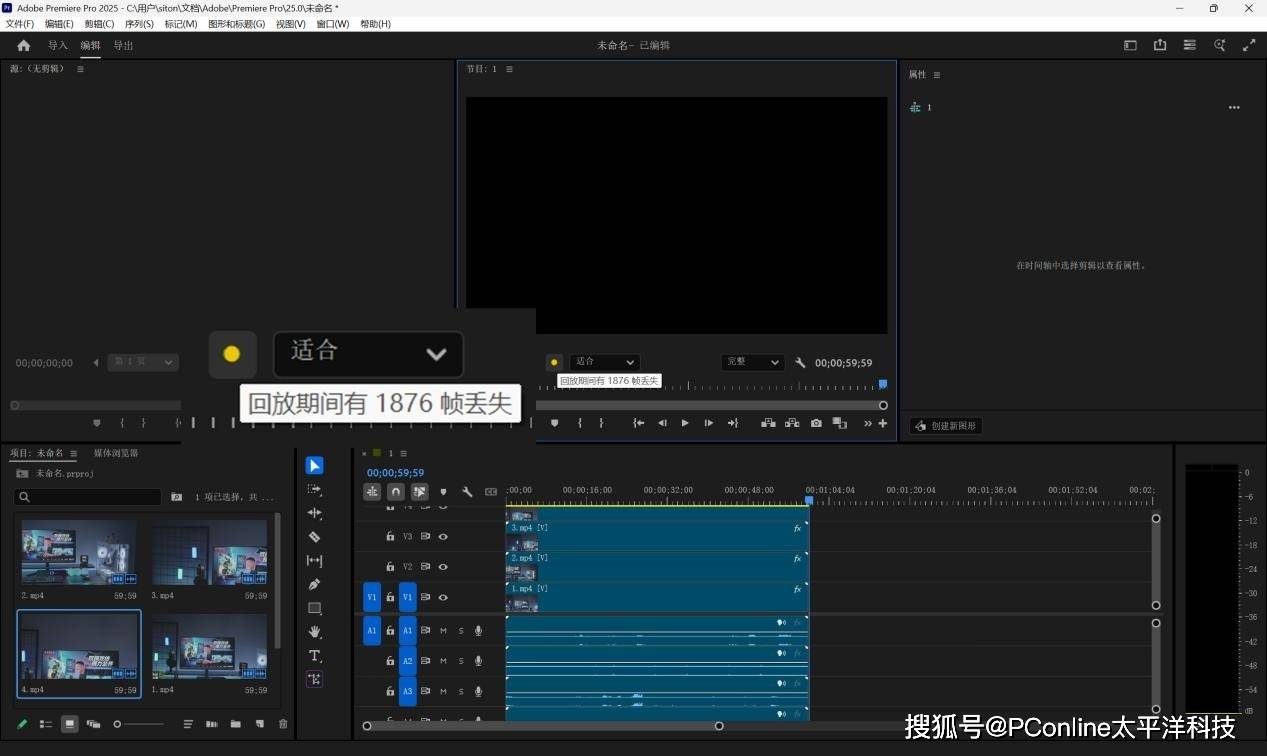Select the Pen tool in the tools panel
The image size is (1267, 756).
click(x=314, y=584)
